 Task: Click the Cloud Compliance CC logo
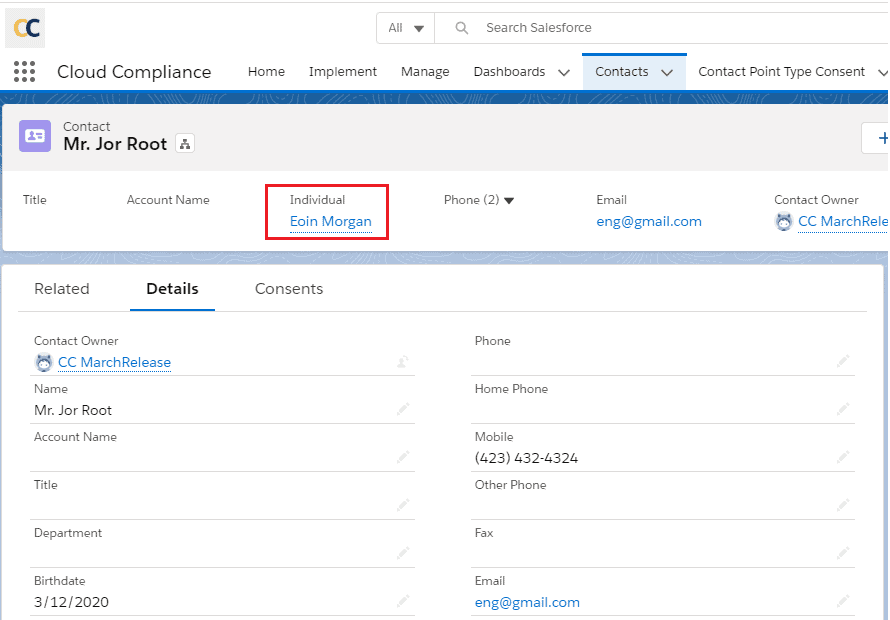pos(24,27)
